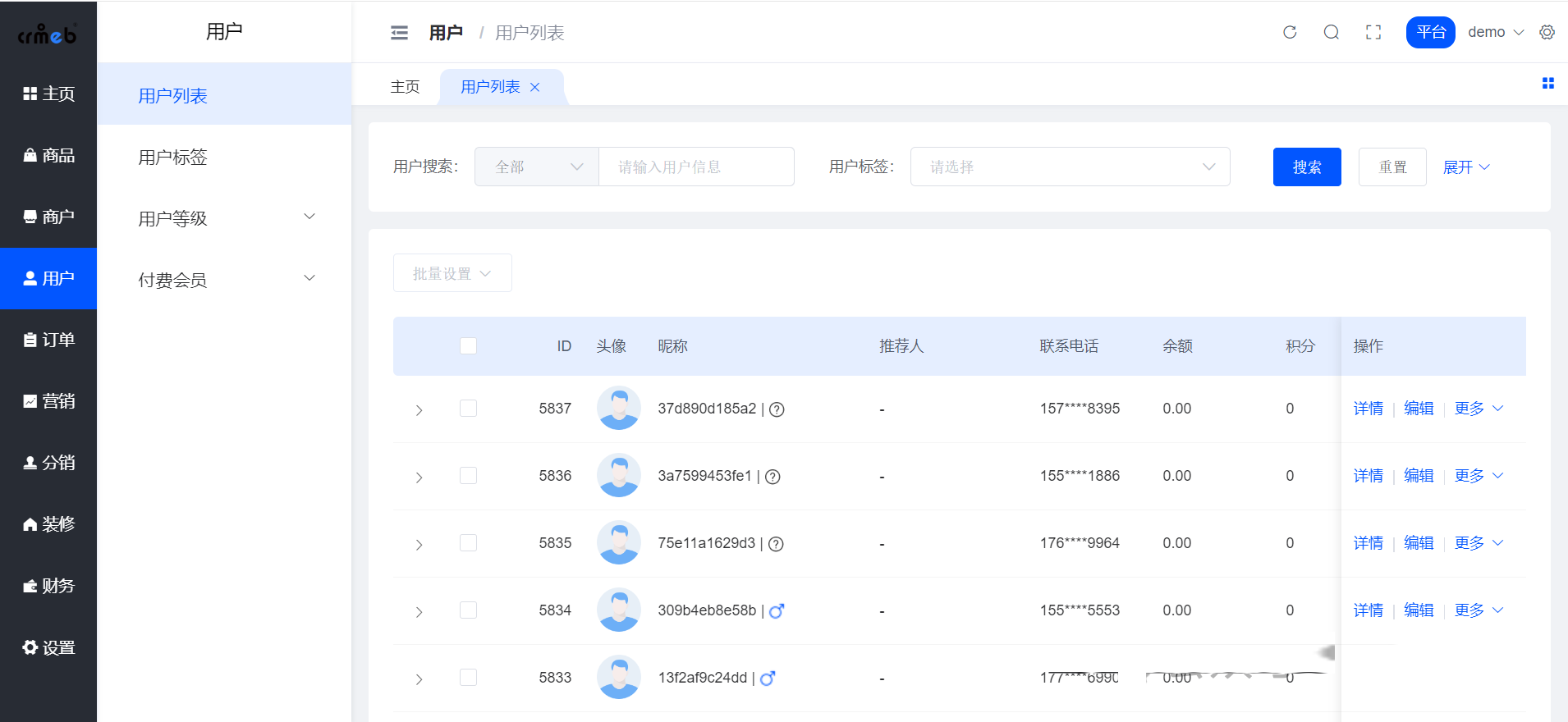Open 订单 in the left sidebar
Screen dimensions: 1568x722
(x=48, y=340)
